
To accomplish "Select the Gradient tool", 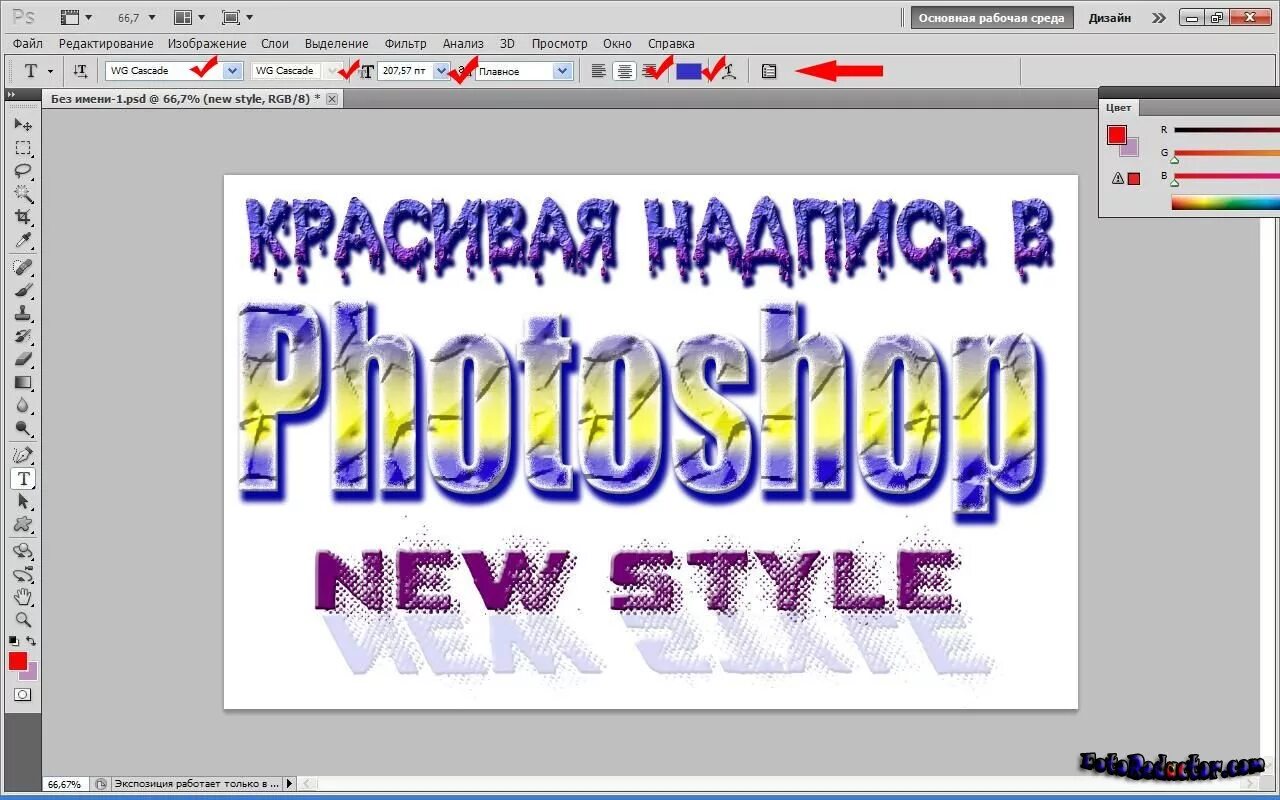I will [23, 382].
